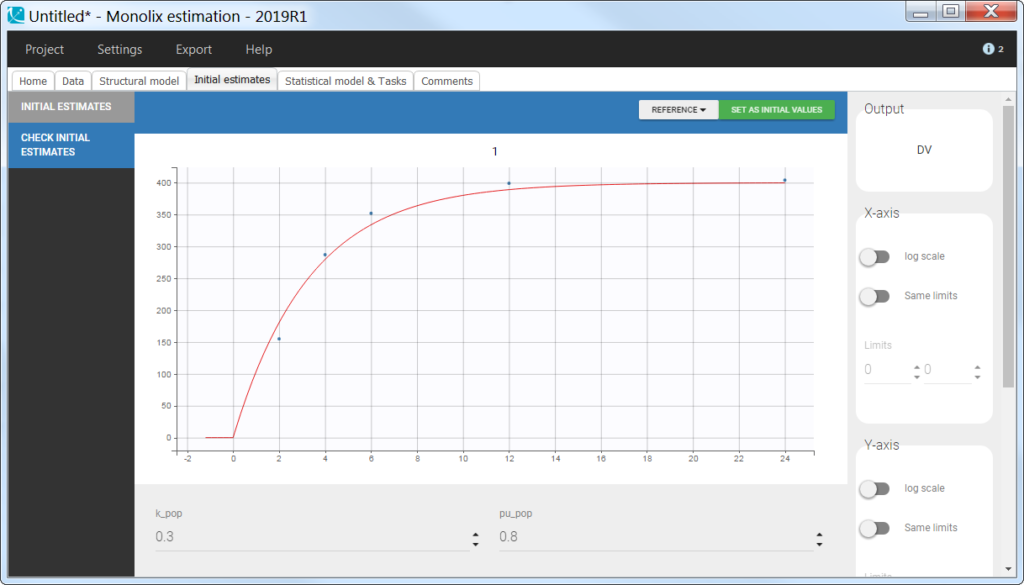Increase pu_pop value with up arrow
Image resolution: width=1024 pixels, height=585 pixels.
tap(819, 534)
